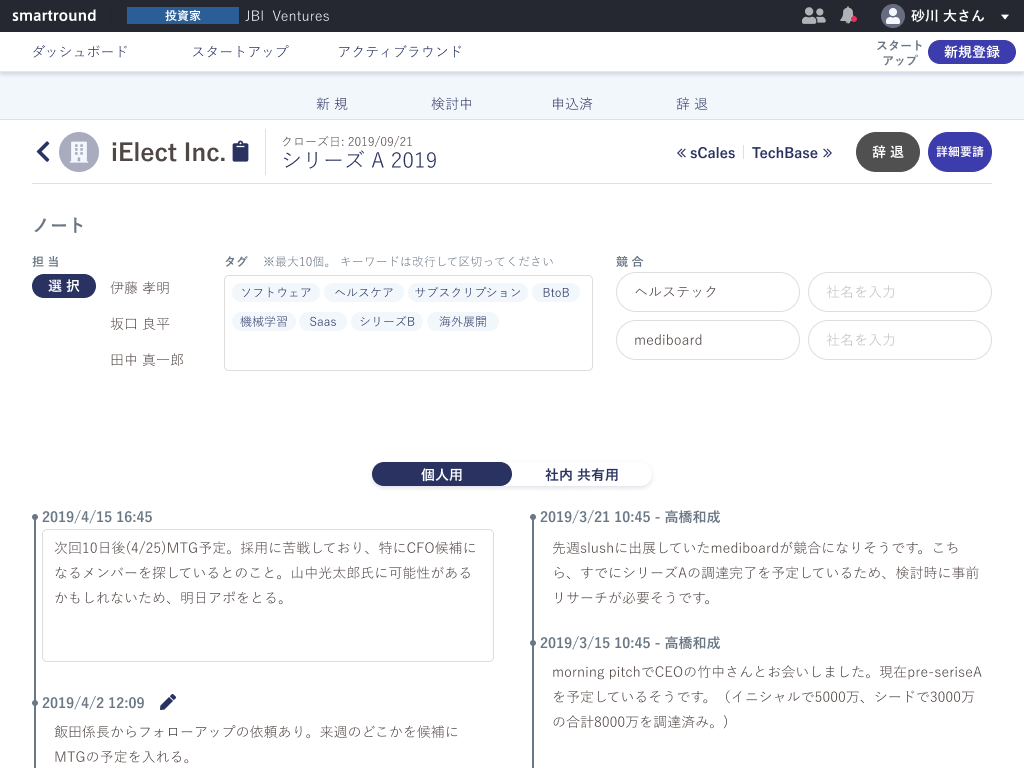This screenshot has width=1024, height=768.
Task: Expand the user account dropdown arrow
Action: click(1005, 17)
